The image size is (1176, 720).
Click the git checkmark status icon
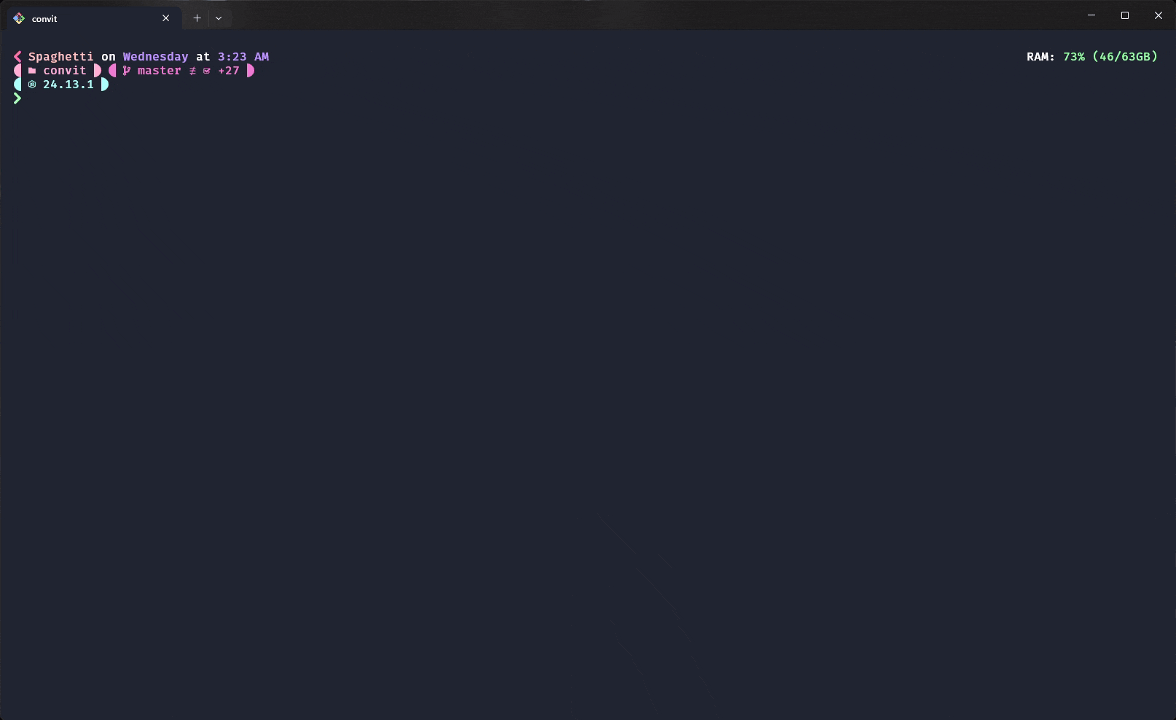[207, 70]
